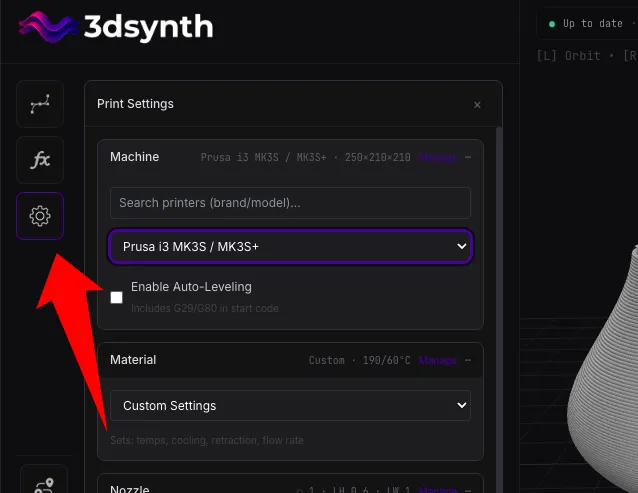Screen dimensions: 638x493
Task: Click the Up to date status indicator
Action: [586, 24]
